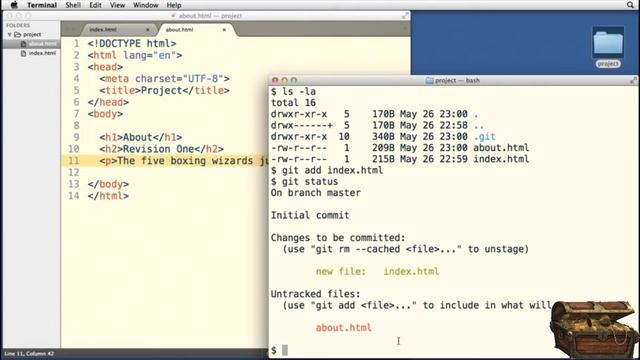
Task: Toggle fullscreen on terminal window
Action: pos(633,80)
